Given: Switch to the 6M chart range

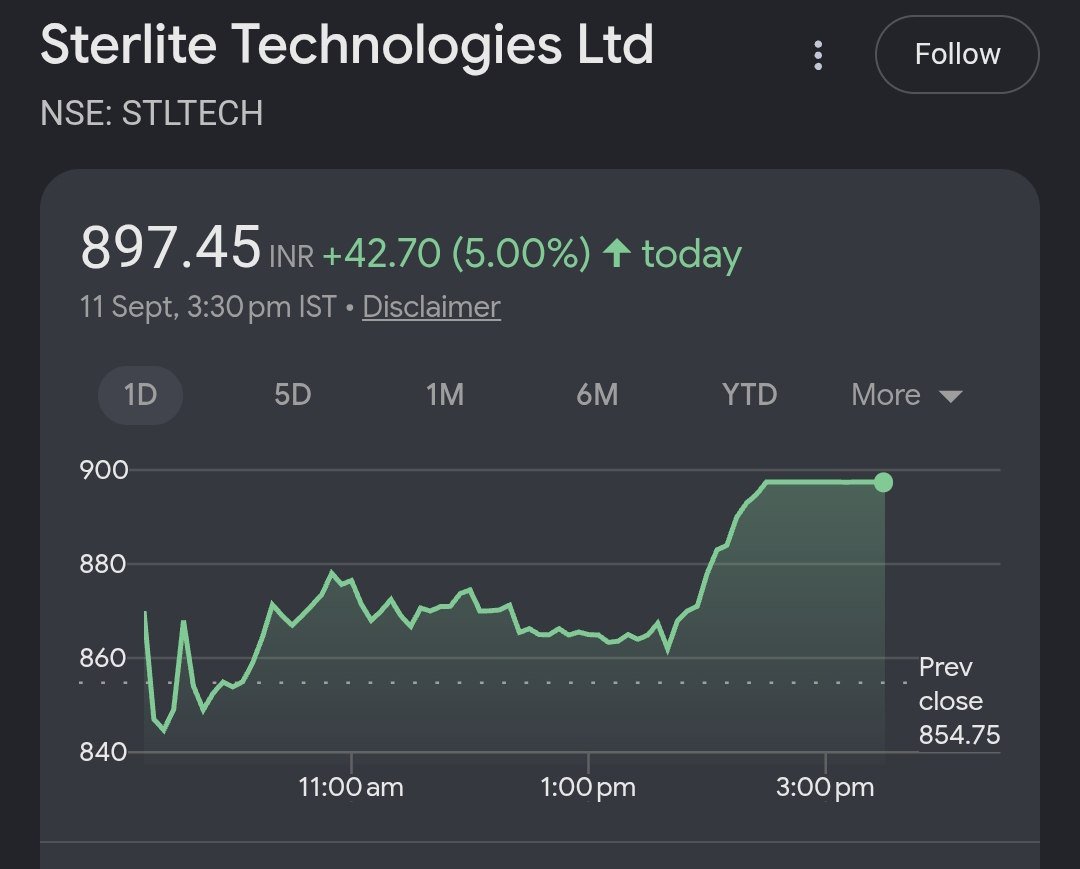Looking at the screenshot, I should pyautogui.click(x=597, y=395).
